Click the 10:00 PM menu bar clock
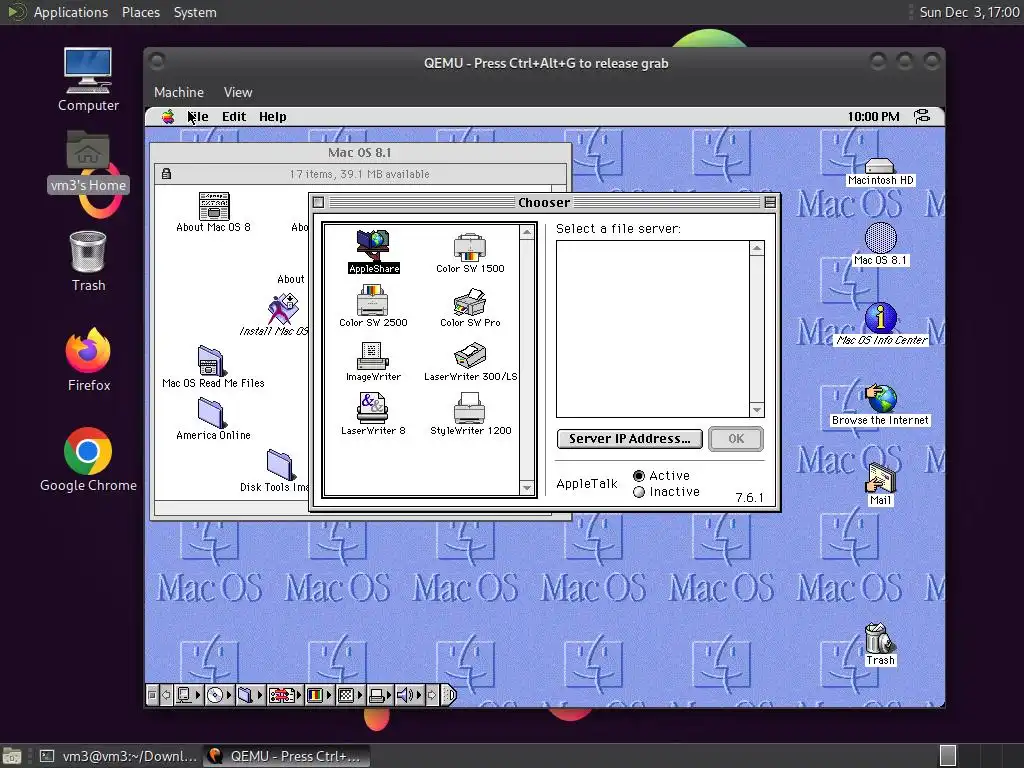The width and height of the screenshot is (1024, 768). pyautogui.click(x=873, y=116)
